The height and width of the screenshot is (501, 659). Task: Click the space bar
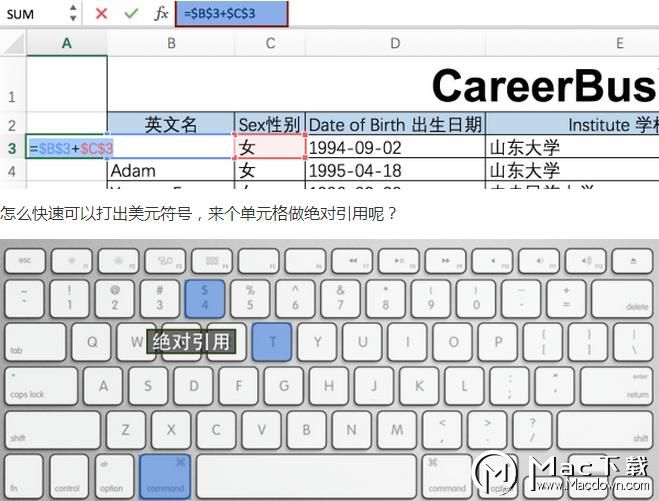pos(306,476)
